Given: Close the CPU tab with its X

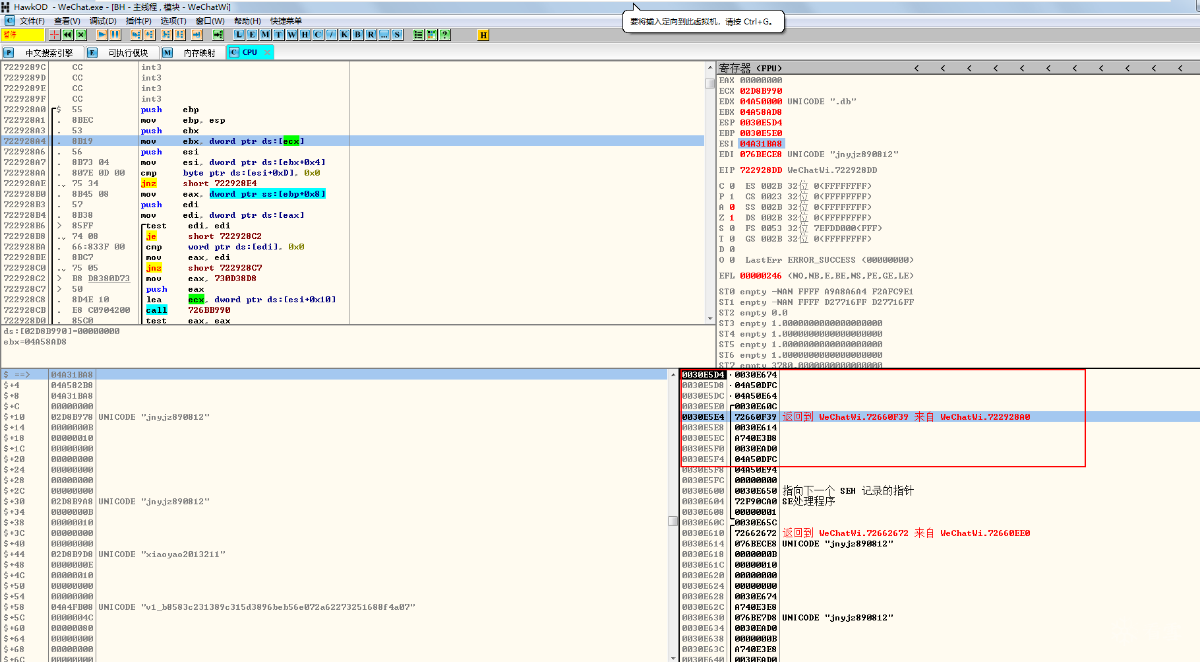Looking at the screenshot, I should pyautogui.click(x=267, y=52).
